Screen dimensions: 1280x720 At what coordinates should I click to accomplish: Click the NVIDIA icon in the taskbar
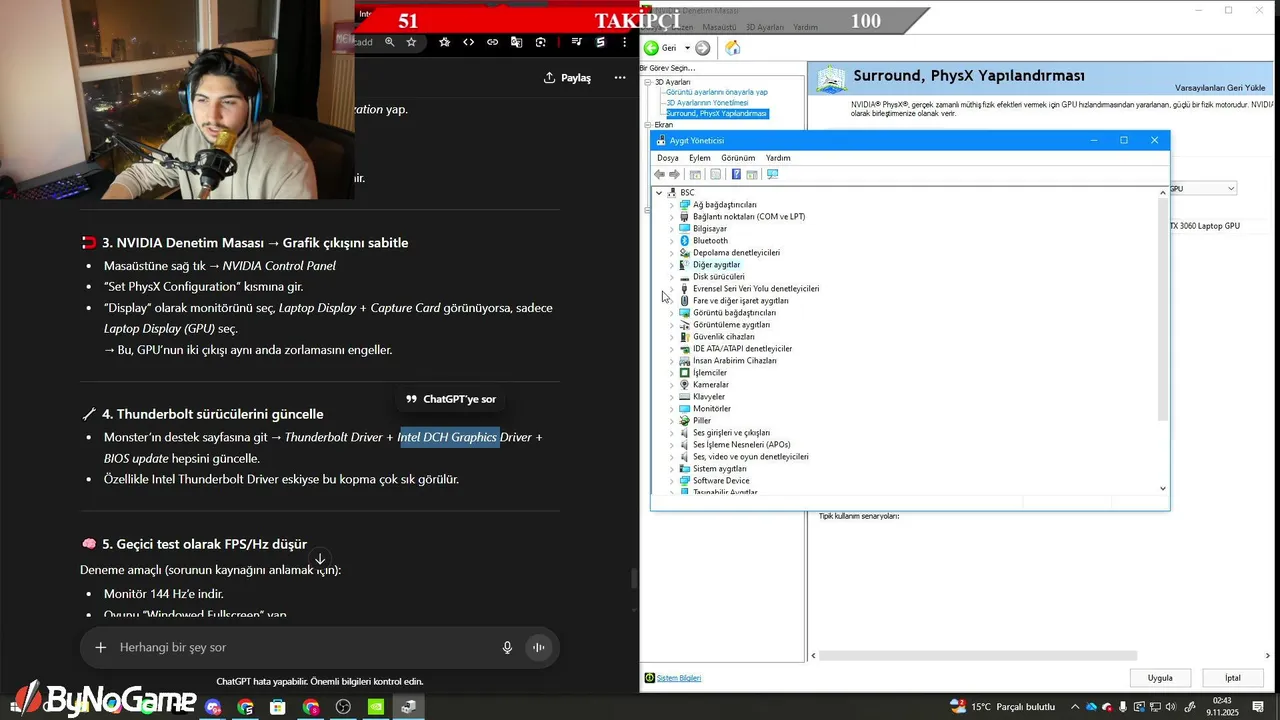pyautogui.click(x=376, y=707)
